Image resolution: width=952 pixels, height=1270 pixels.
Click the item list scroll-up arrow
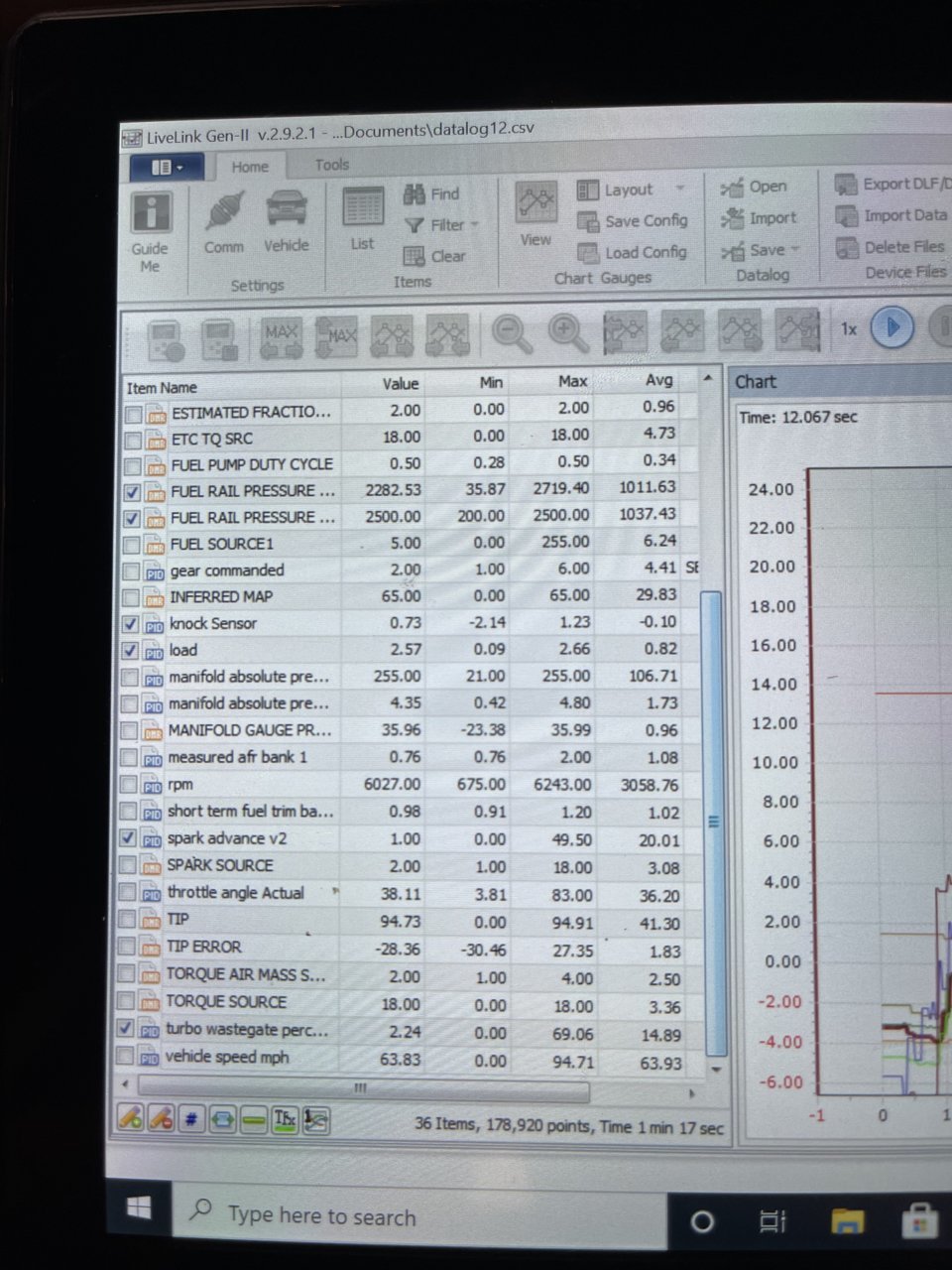708,378
